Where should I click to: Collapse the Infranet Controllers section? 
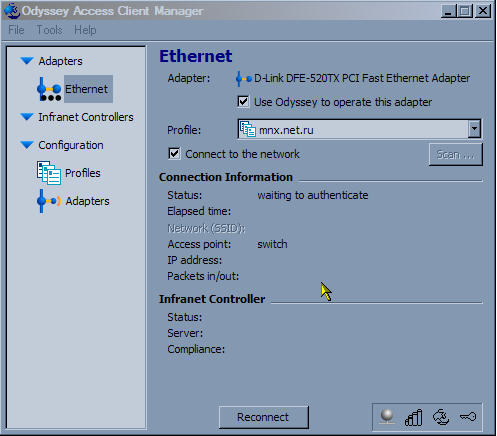[x=27, y=117]
